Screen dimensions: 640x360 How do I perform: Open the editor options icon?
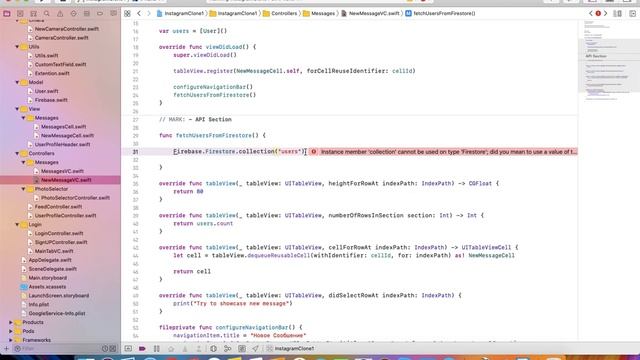tap(618, 13)
